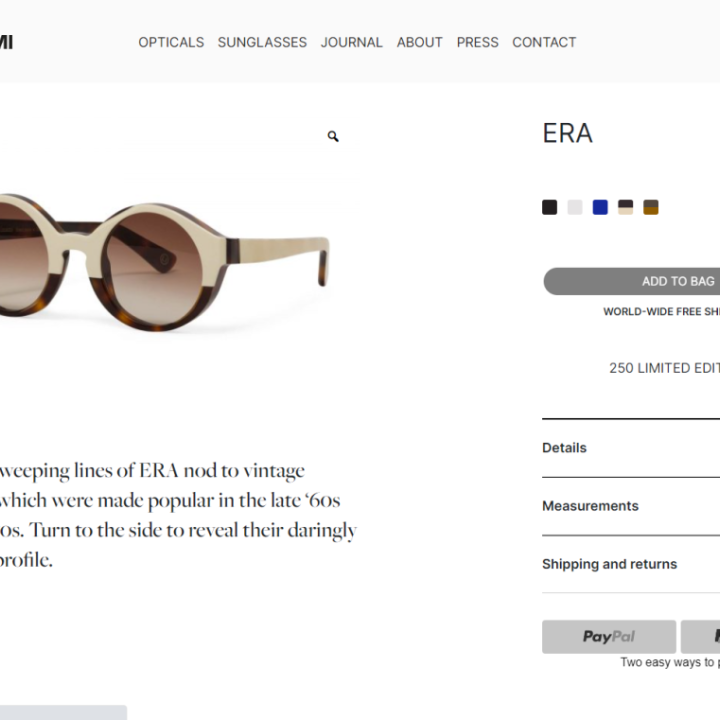
Task: Expand the Details section
Action: tap(565, 448)
